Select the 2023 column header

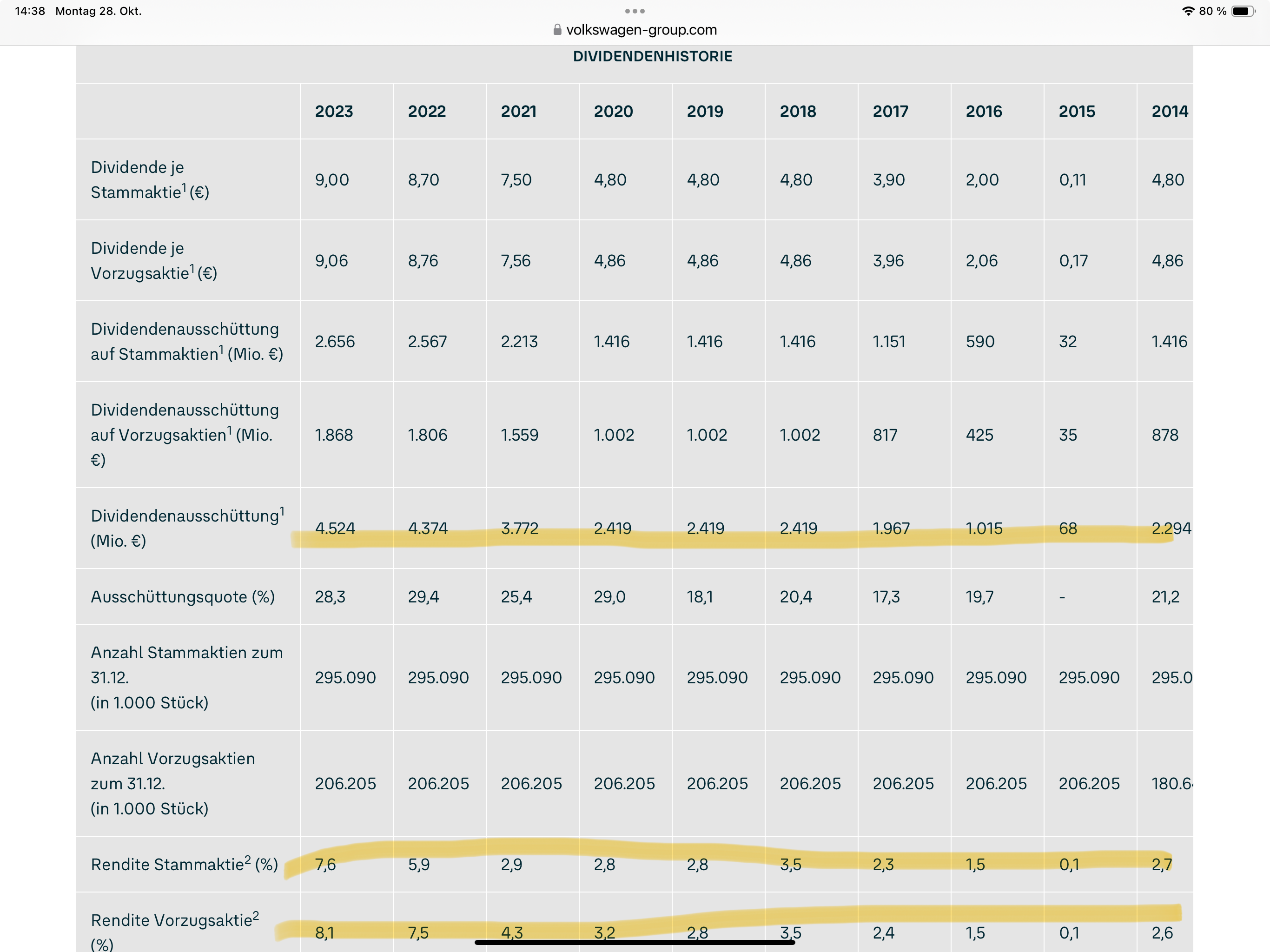pyautogui.click(x=334, y=112)
